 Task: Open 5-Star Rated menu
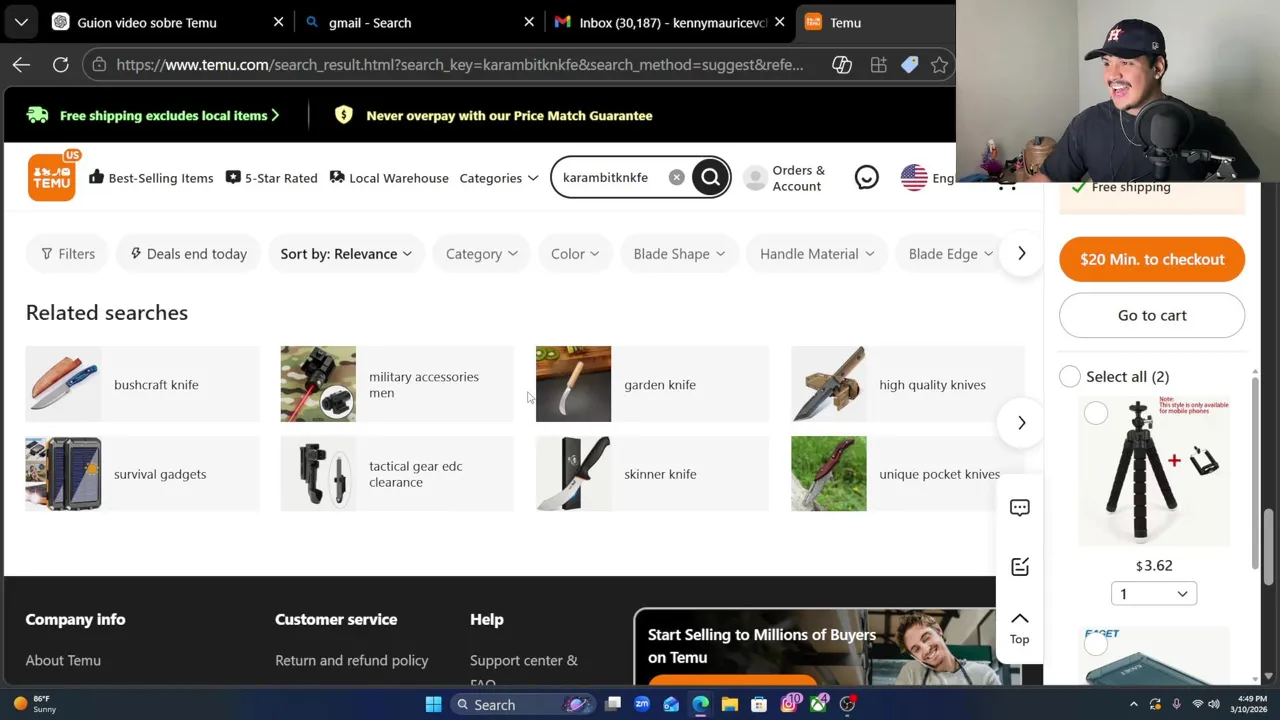271,178
